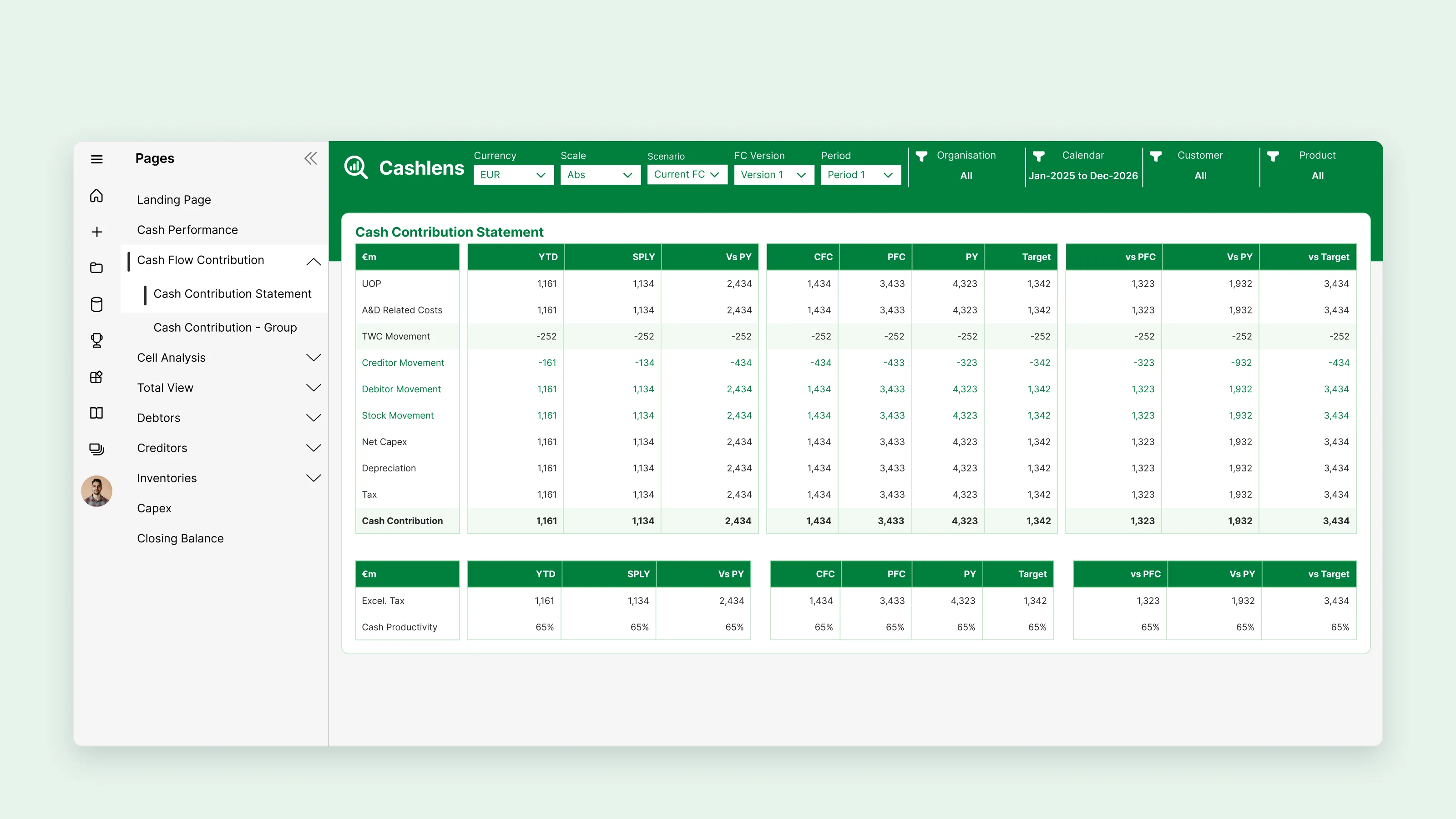Collapse the Cash Flow Contribution section

click(x=313, y=261)
